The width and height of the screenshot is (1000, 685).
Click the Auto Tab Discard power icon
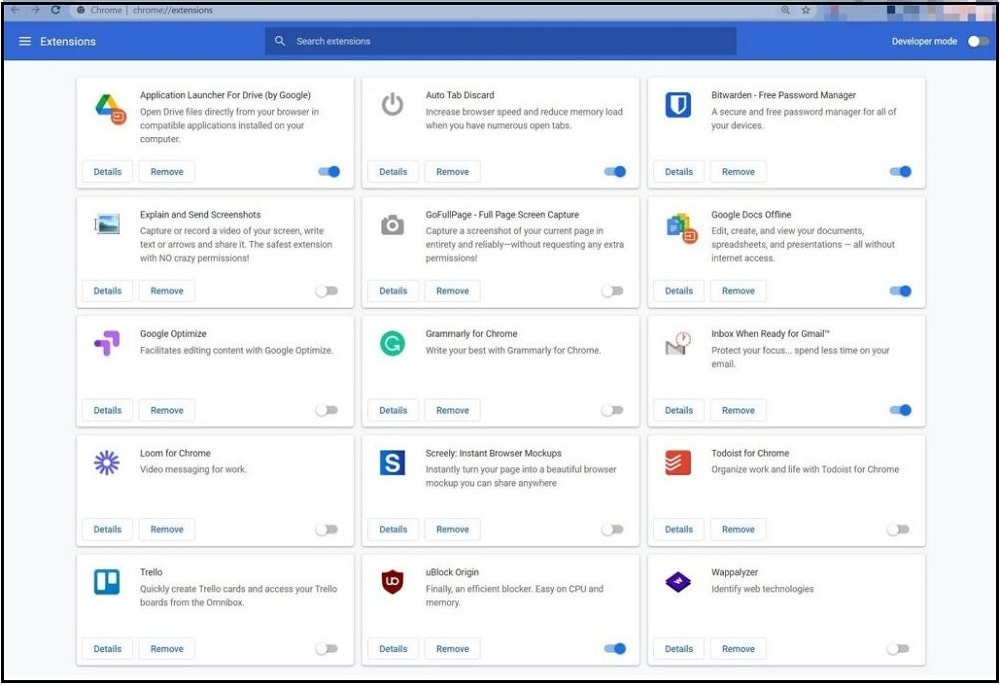pyautogui.click(x=392, y=104)
